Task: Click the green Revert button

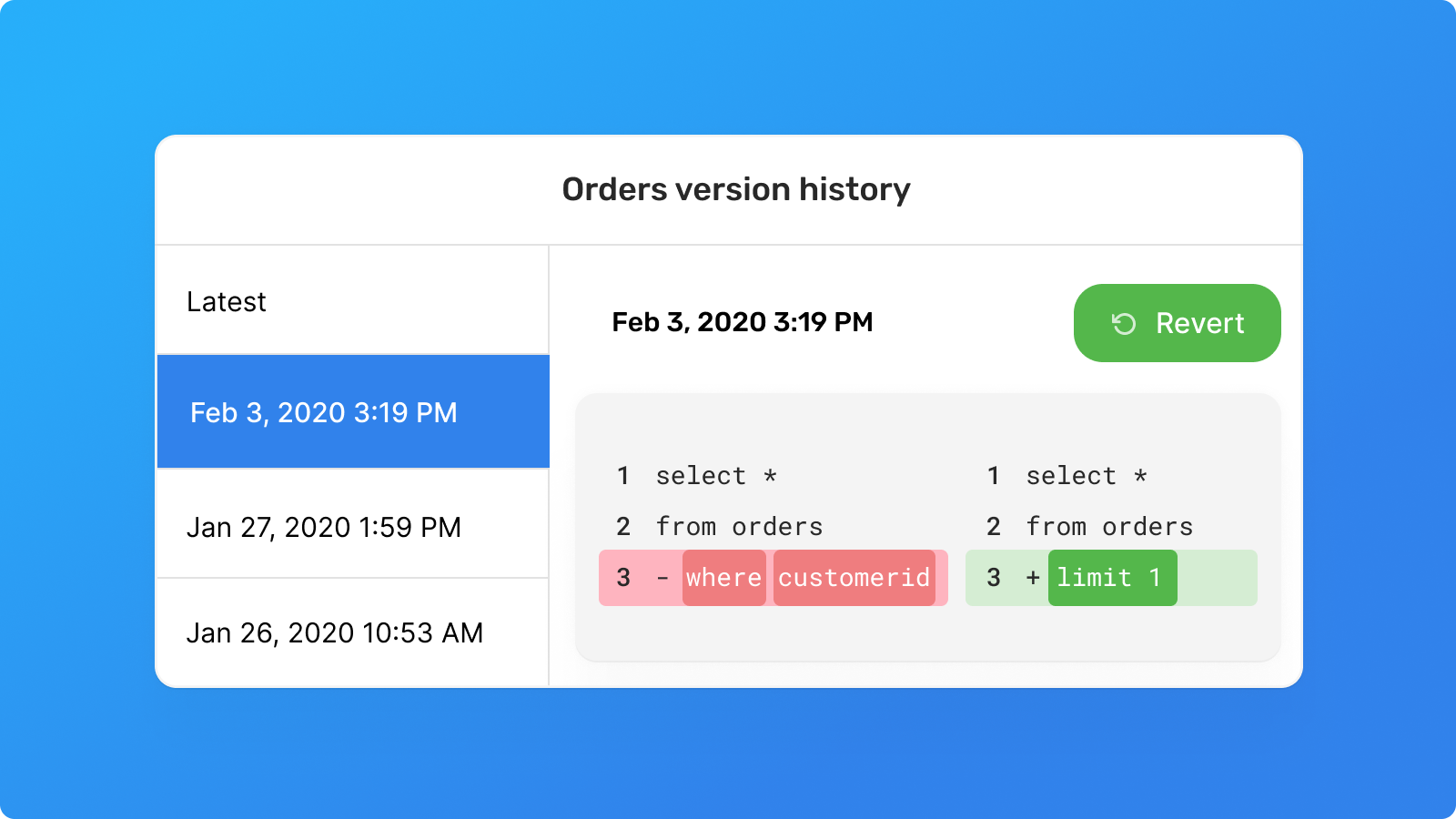Action: pos(1178,323)
